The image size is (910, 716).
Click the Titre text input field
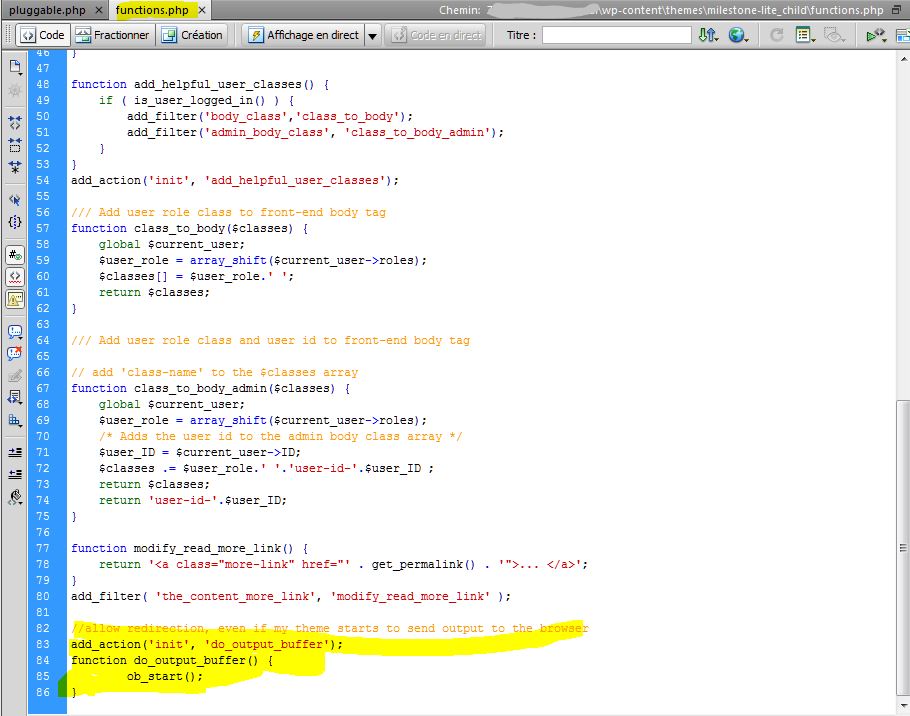tap(616, 35)
